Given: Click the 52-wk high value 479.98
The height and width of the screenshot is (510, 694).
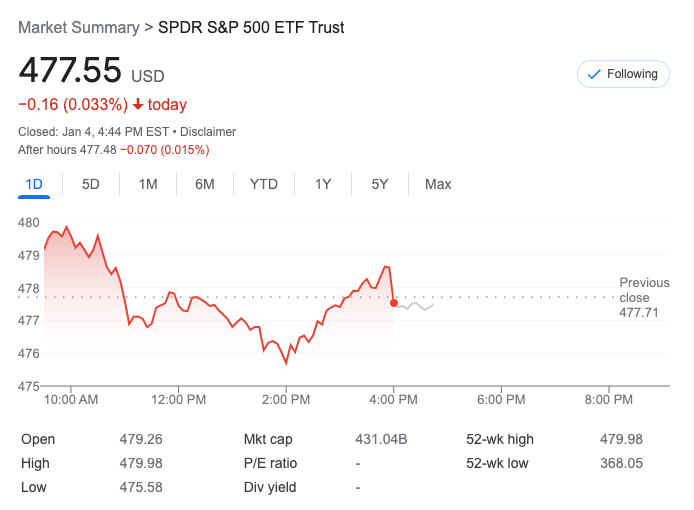Looking at the screenshot, I should click(x=621, y=439).
